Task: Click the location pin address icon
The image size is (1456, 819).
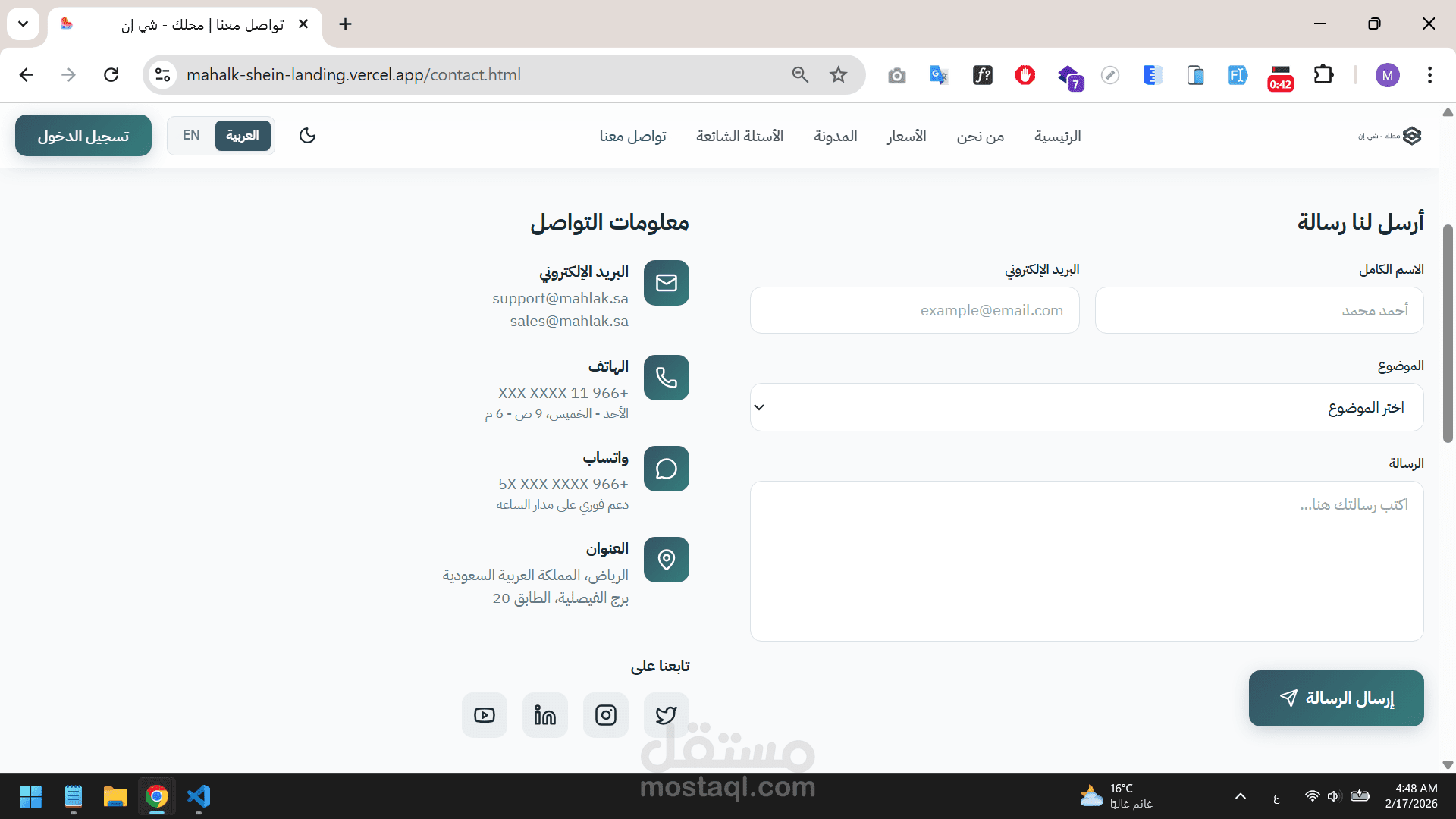Action: pyautogui.click(x=666, y=560)
